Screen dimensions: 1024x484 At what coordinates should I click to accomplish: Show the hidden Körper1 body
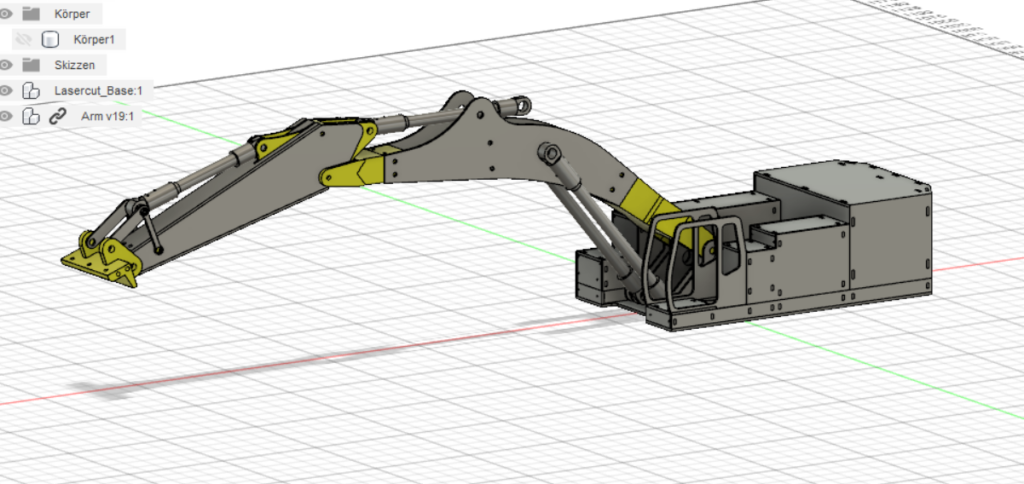pos(23,40)
